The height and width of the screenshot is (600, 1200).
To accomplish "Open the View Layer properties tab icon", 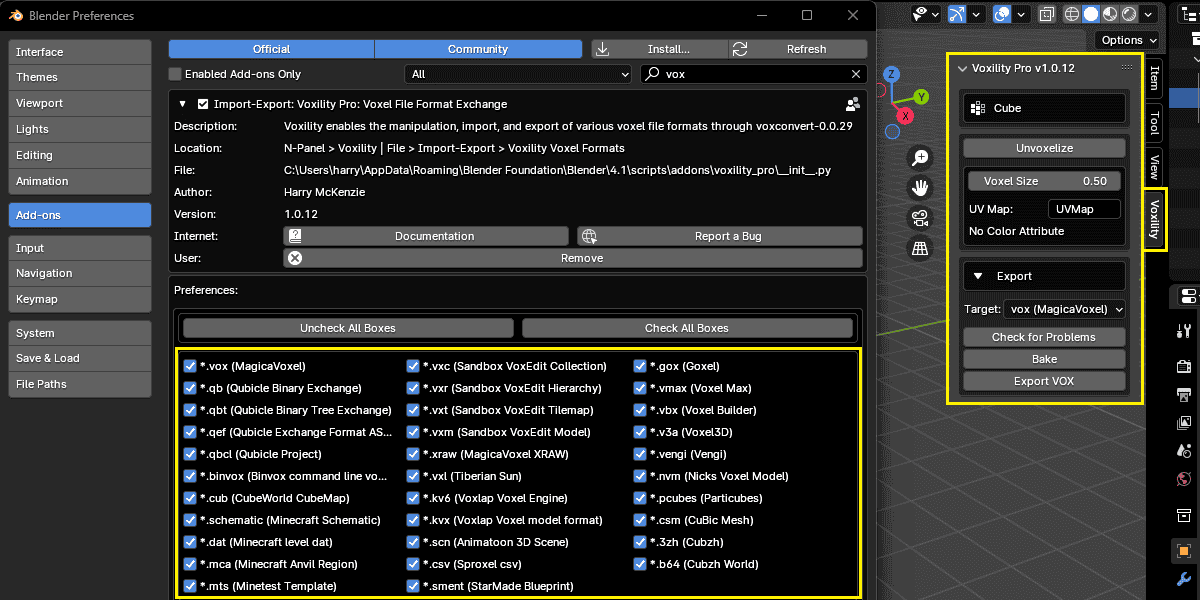I will [1184, 423].
